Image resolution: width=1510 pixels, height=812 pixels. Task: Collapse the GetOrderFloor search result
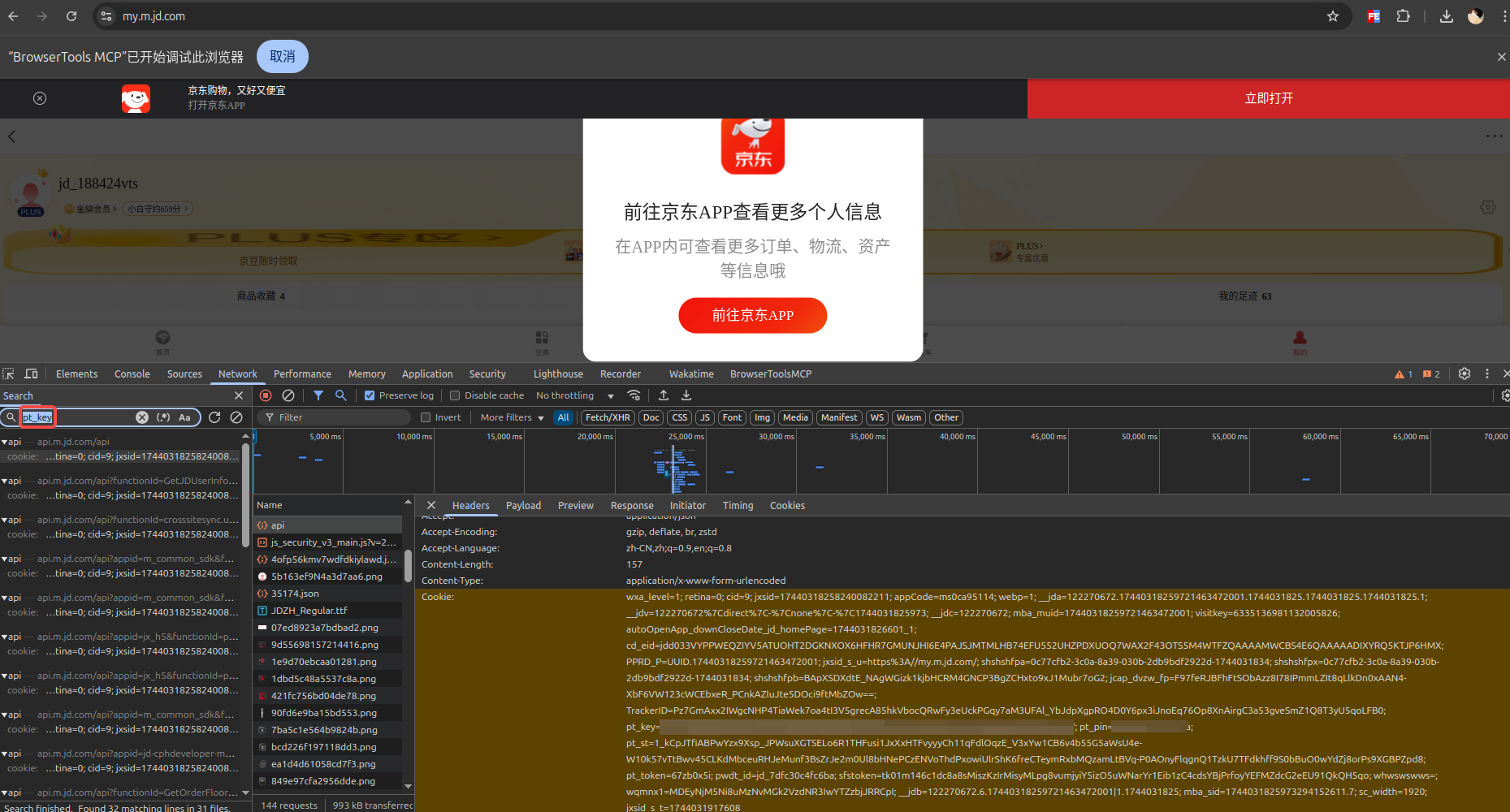5,793
